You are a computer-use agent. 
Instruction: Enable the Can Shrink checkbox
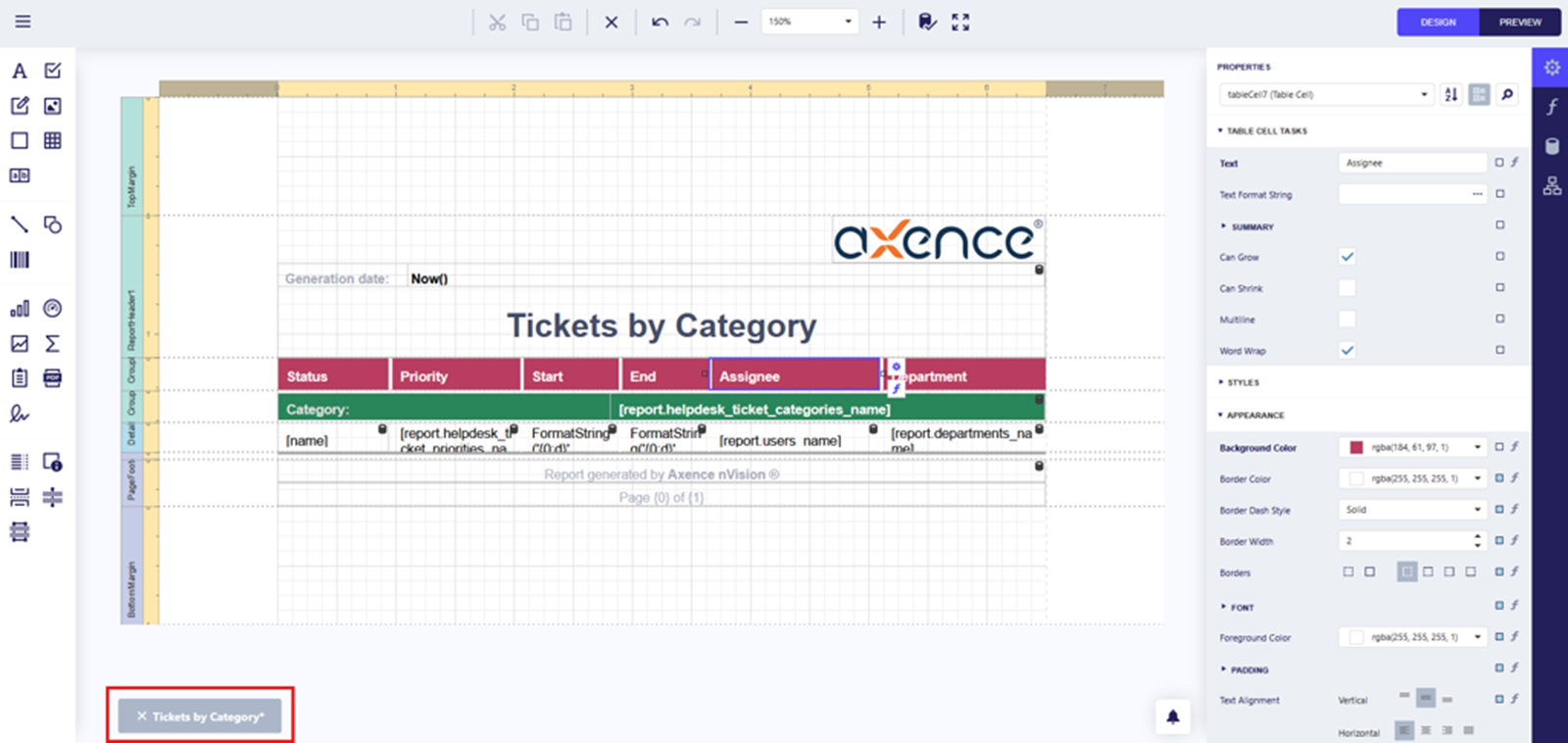[1347, 288]
